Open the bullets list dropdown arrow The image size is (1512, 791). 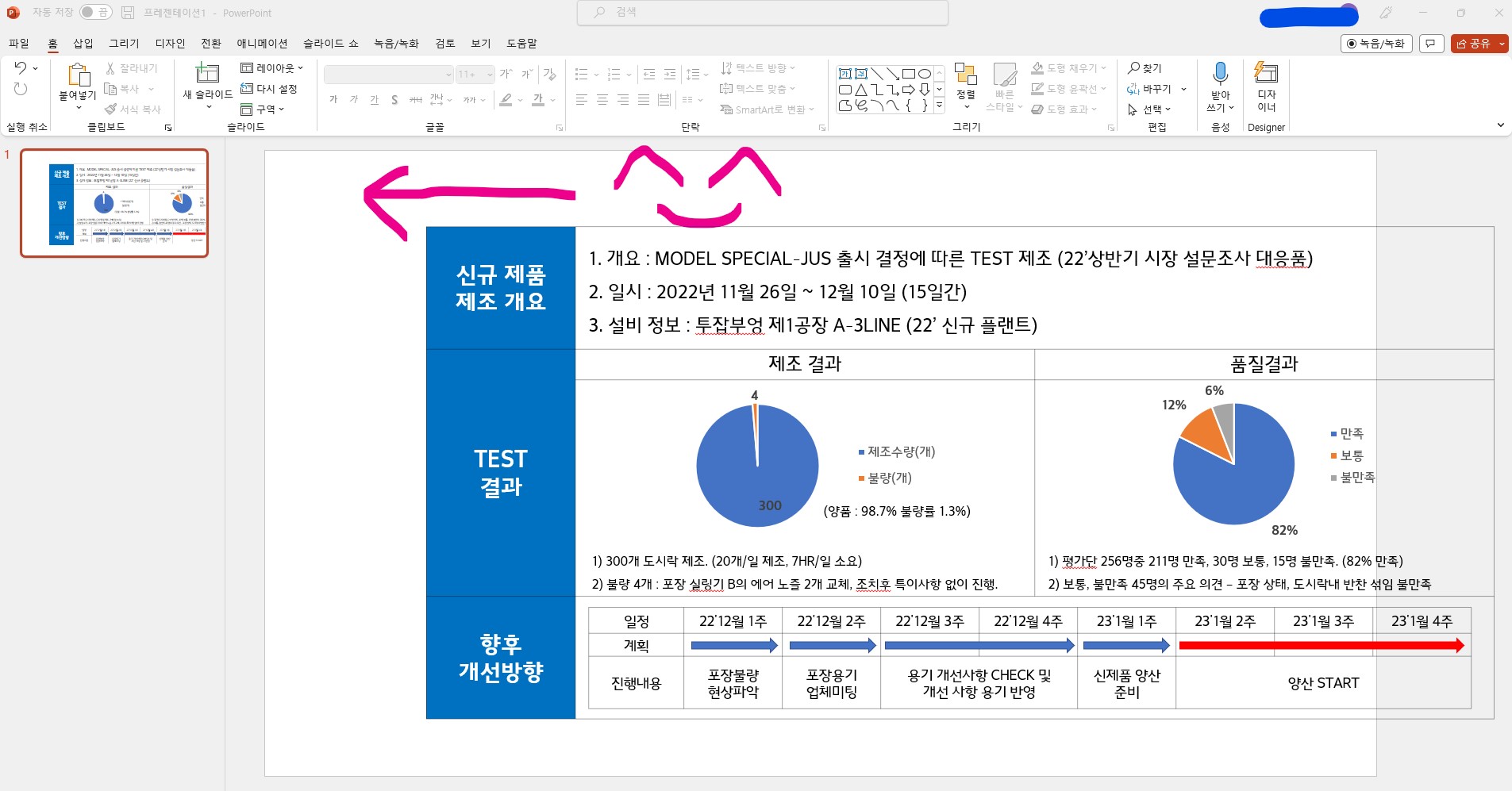tap(596, 75)
